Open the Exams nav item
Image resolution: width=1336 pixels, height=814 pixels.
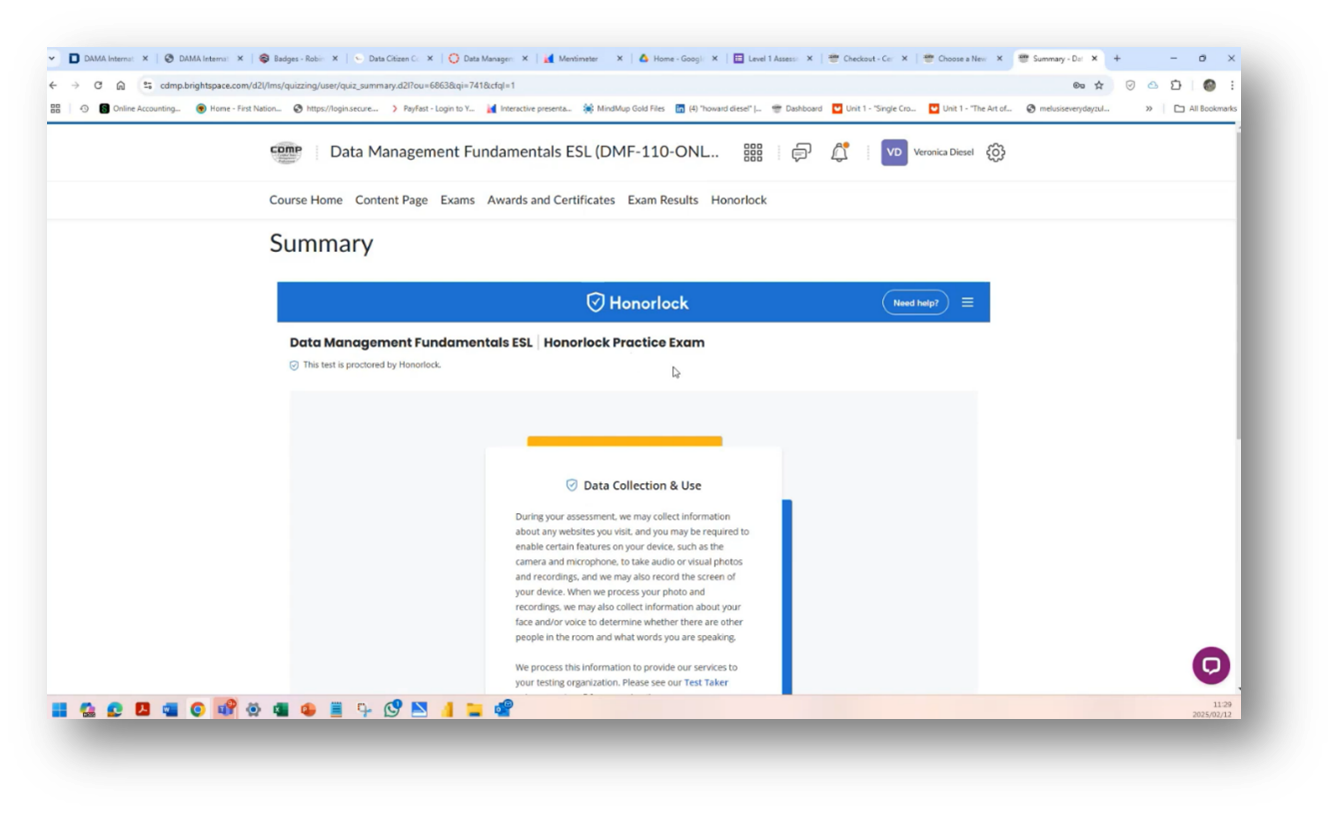457,200
